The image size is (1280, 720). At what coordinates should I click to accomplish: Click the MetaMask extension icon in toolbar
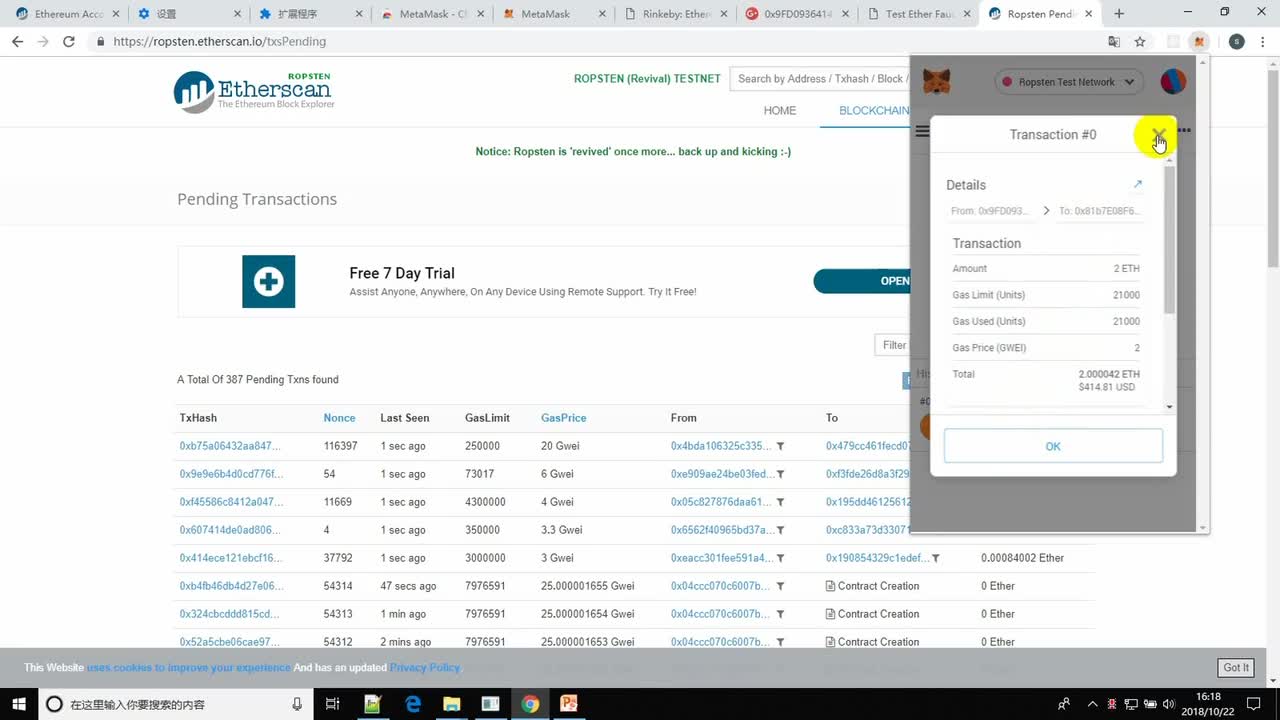click(1200, 42)
